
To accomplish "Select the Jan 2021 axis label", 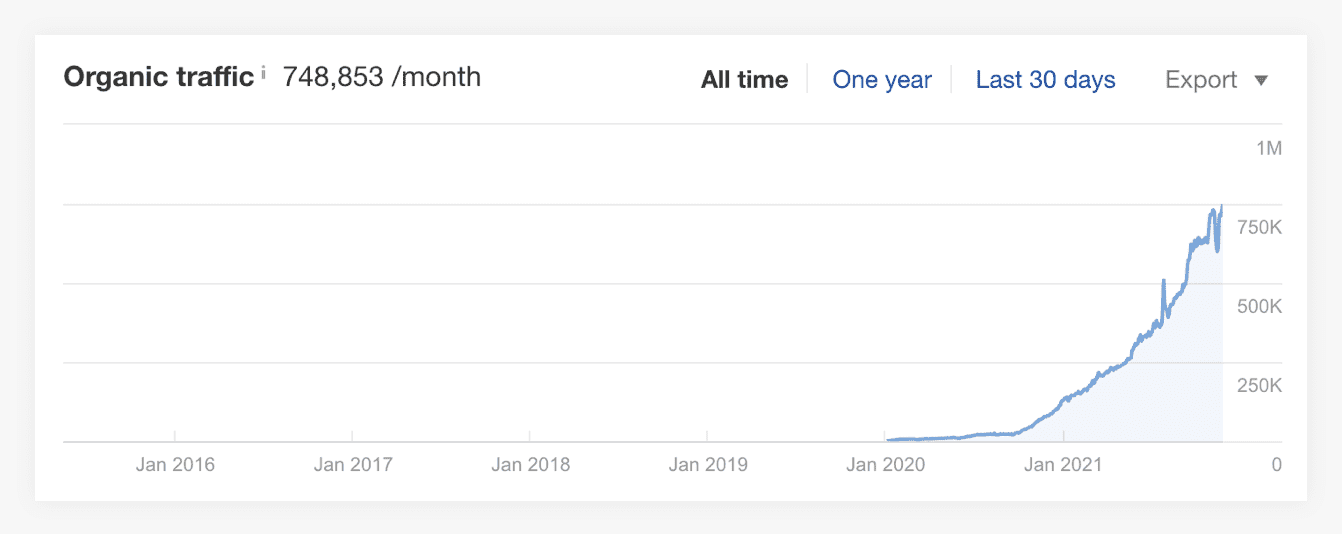I will pos(1063,464).
